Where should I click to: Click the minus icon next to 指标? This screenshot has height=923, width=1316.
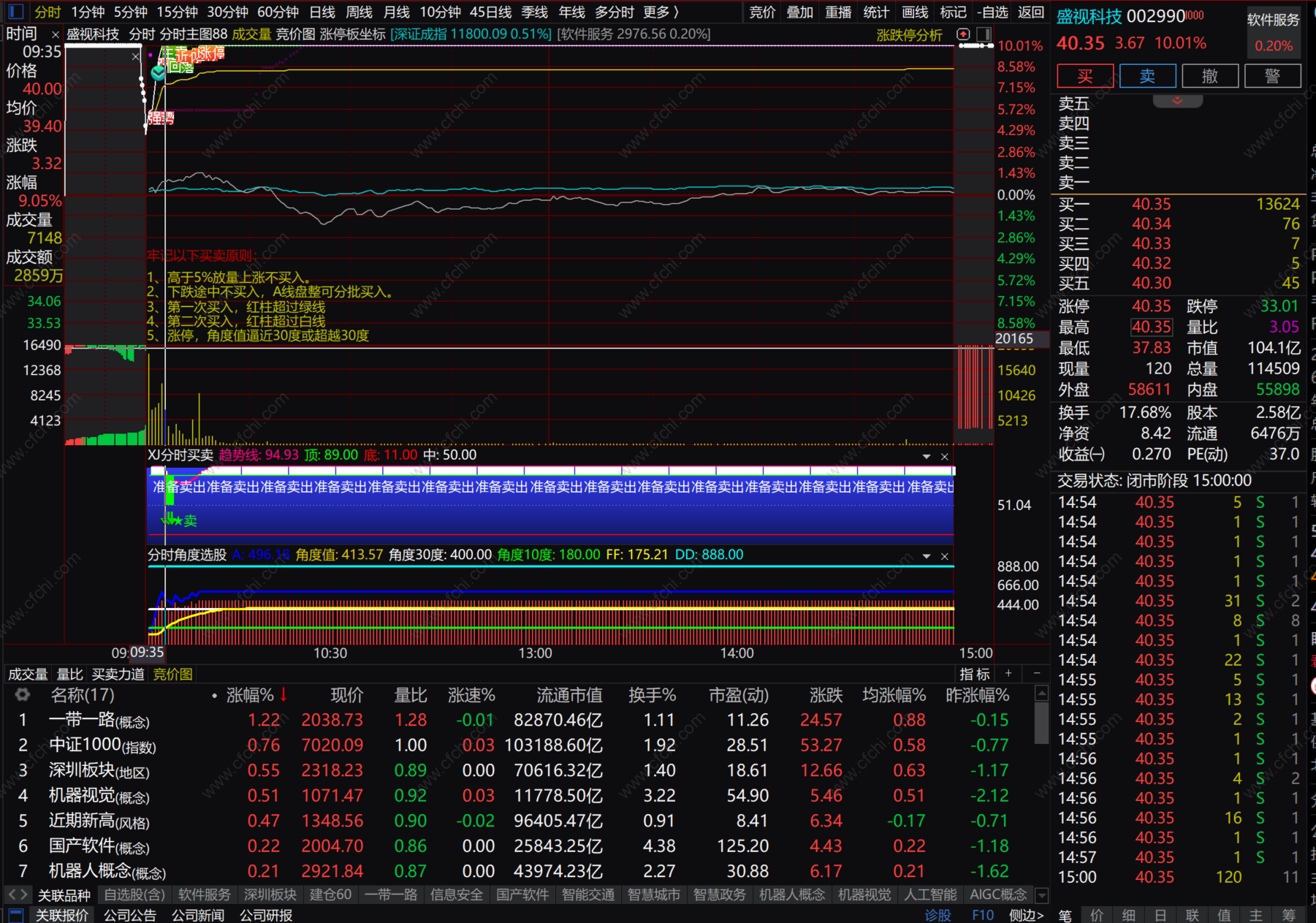(1036, 673)
